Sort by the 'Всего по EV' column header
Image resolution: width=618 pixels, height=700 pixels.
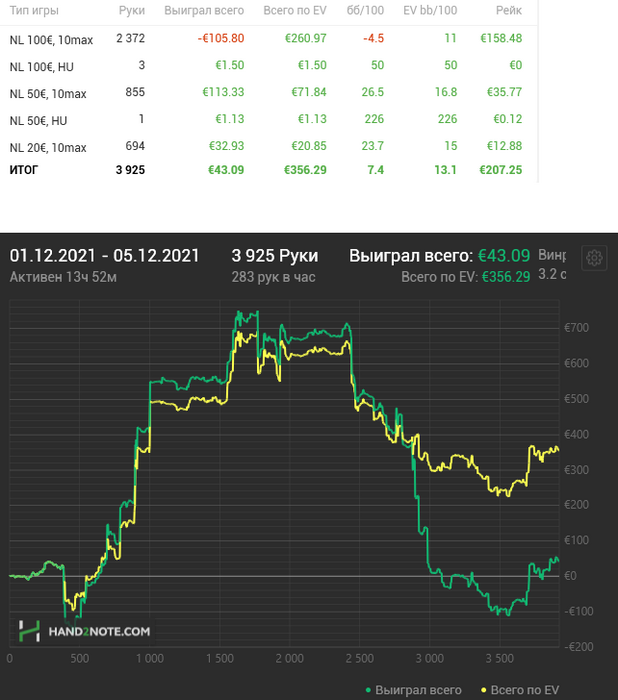click(x=295, y=10)
